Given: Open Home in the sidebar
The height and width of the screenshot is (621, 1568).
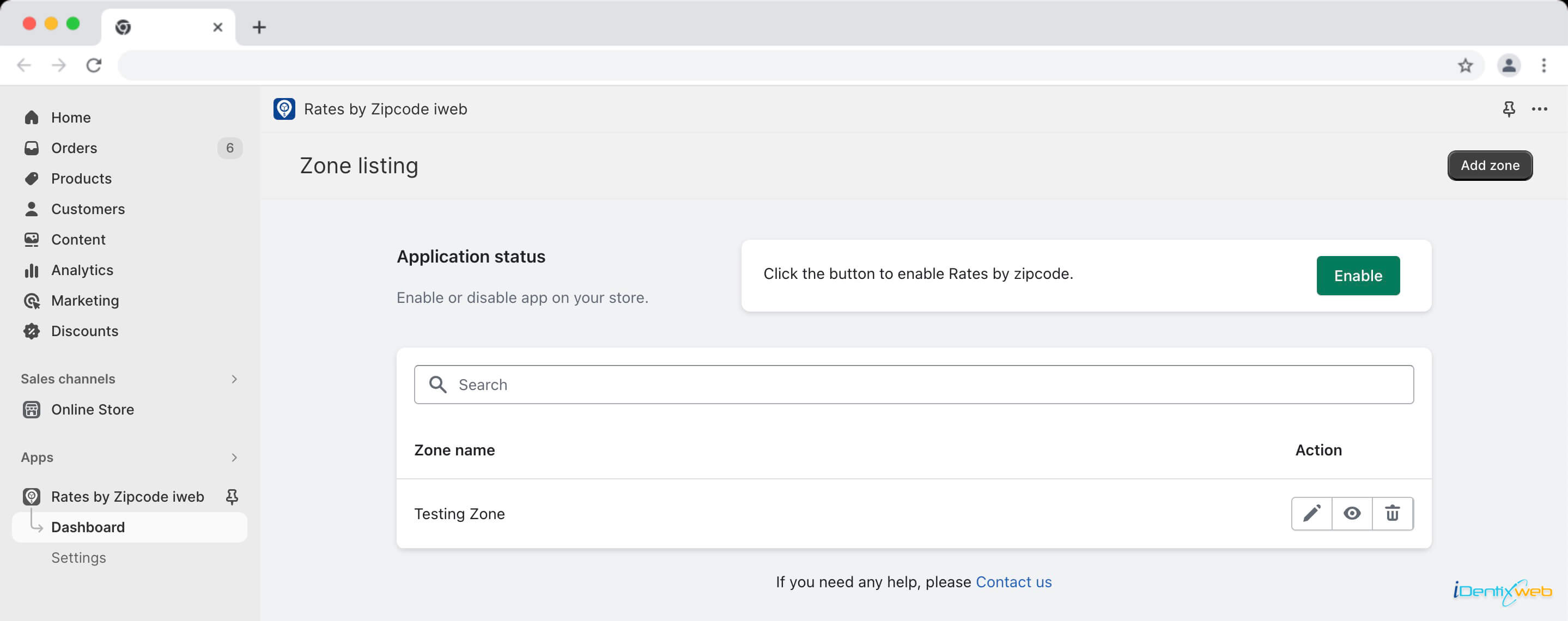Looking at the screenshot, I should click(x=71, y=118).
